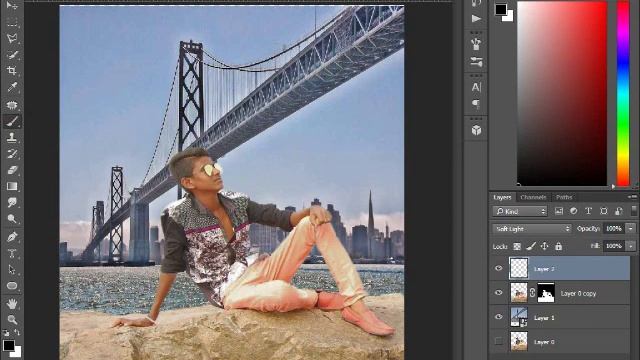
Task: Click the Fill 100% field
Action: 614,246
